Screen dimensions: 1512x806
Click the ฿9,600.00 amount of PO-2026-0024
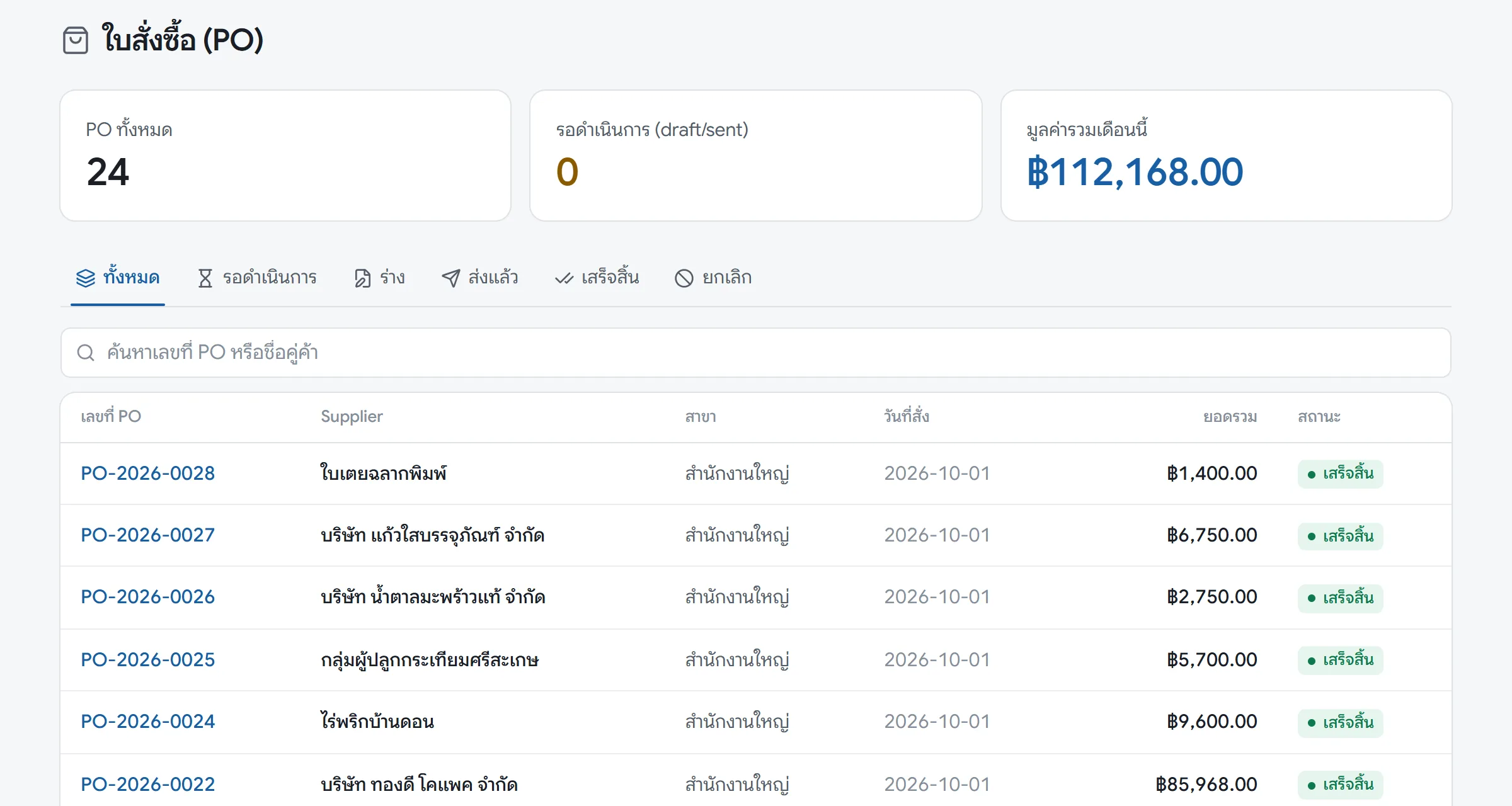(1212, 722)
